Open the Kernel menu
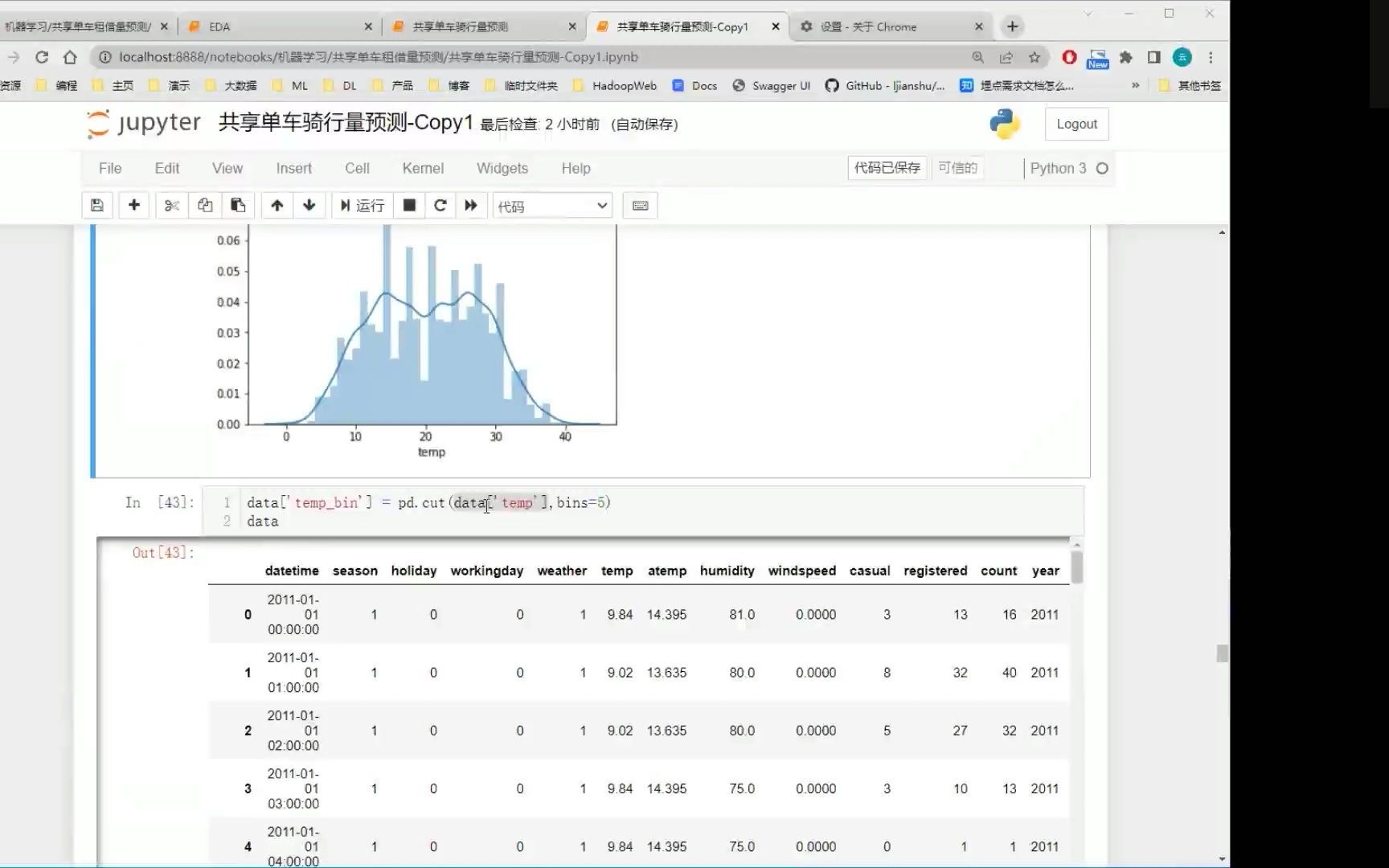This screenshot has height=868, width=1389. pos(423,168)
